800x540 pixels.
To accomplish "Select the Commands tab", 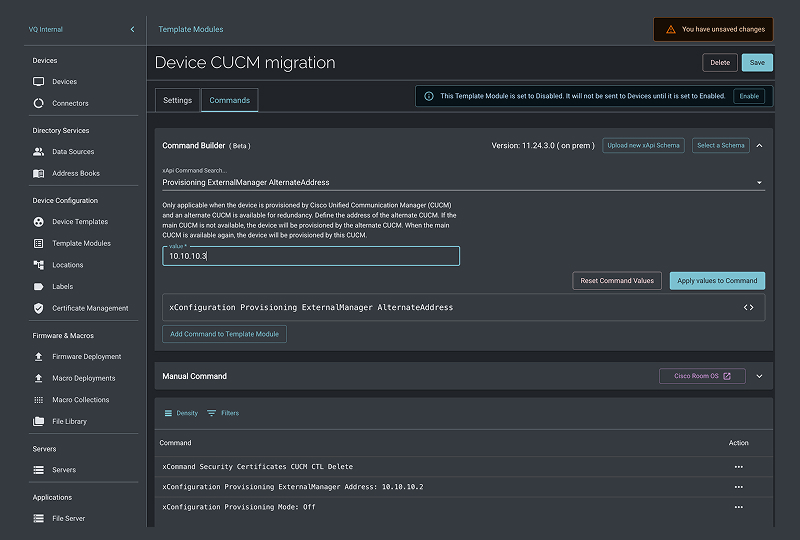I will [229, 100].
